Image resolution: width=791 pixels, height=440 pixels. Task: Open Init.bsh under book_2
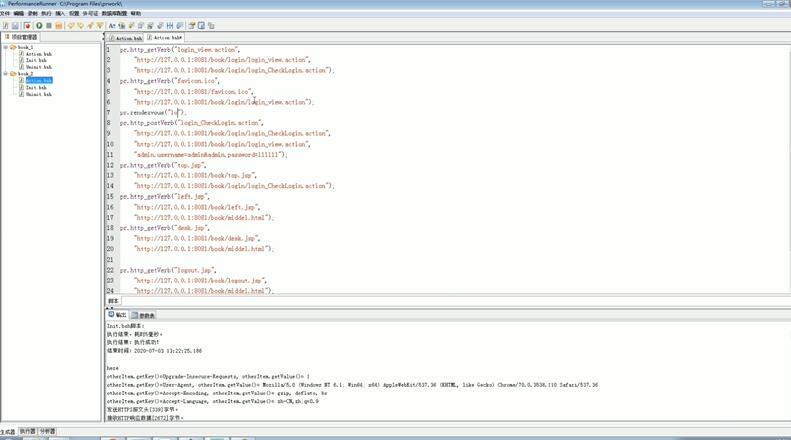point(36,87)
